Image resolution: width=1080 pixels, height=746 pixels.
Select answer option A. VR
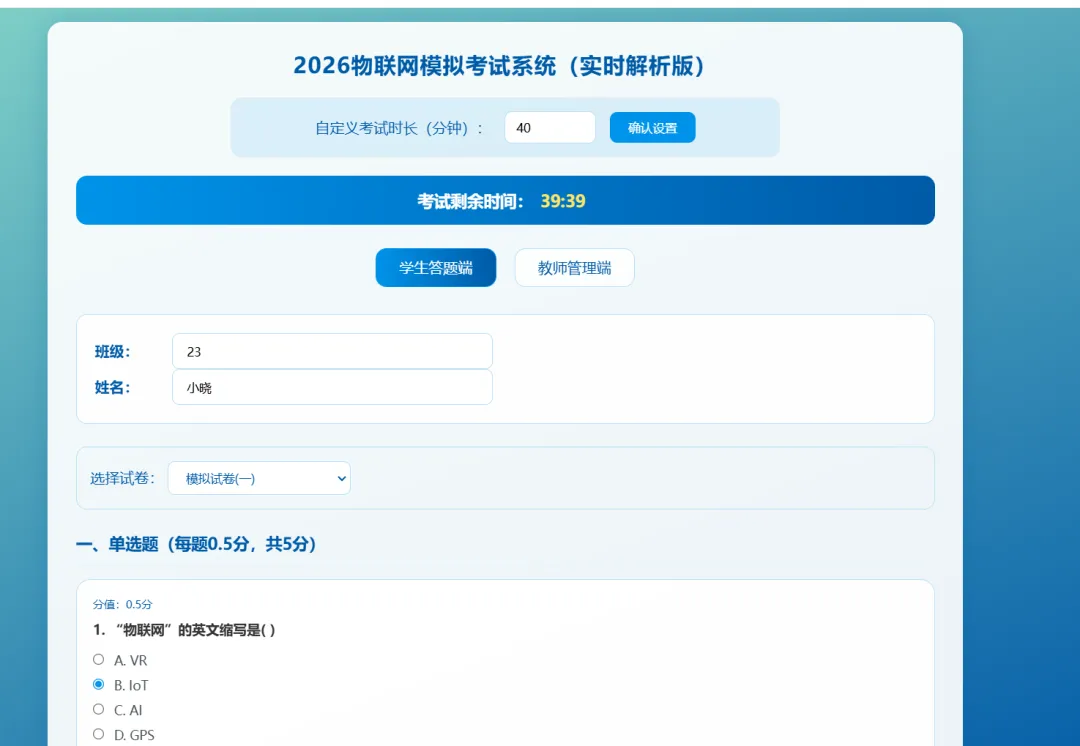98,659
